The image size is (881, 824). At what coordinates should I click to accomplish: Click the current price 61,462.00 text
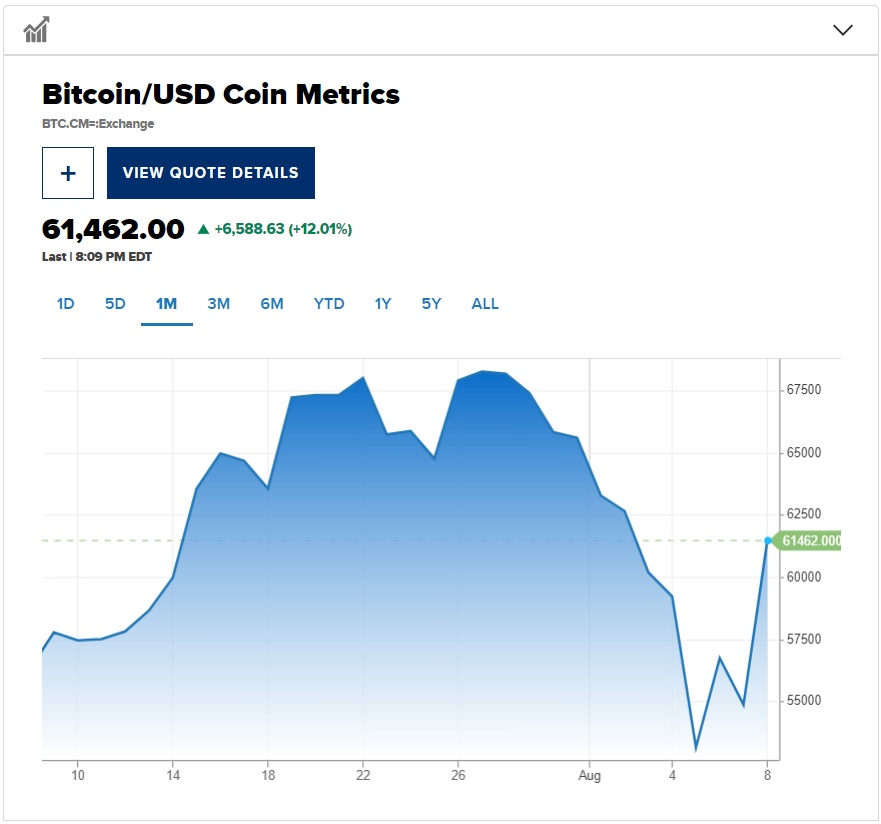[113, 229]
